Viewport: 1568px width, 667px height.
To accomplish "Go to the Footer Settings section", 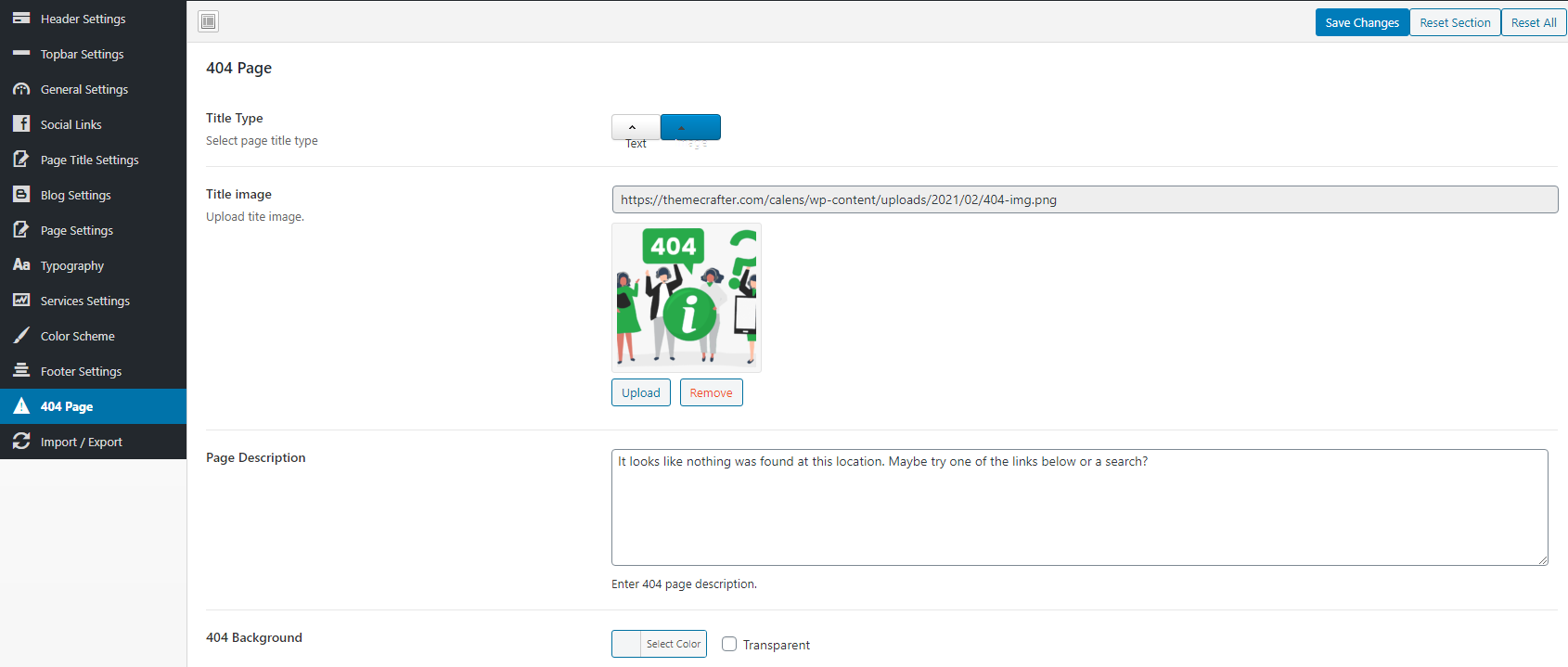I will (x=81, y=371).
